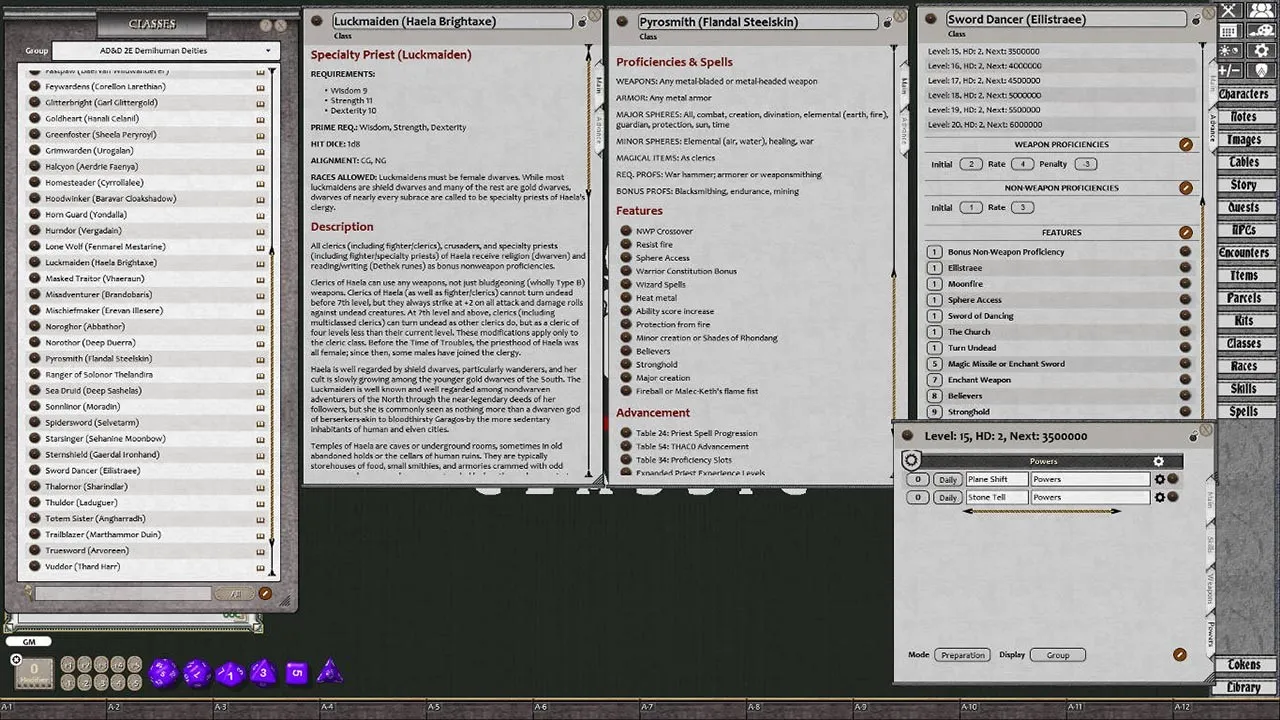Open the Characters sidebar button
The width and height of the screenshot is (1280, 720).
[1243, 94]
